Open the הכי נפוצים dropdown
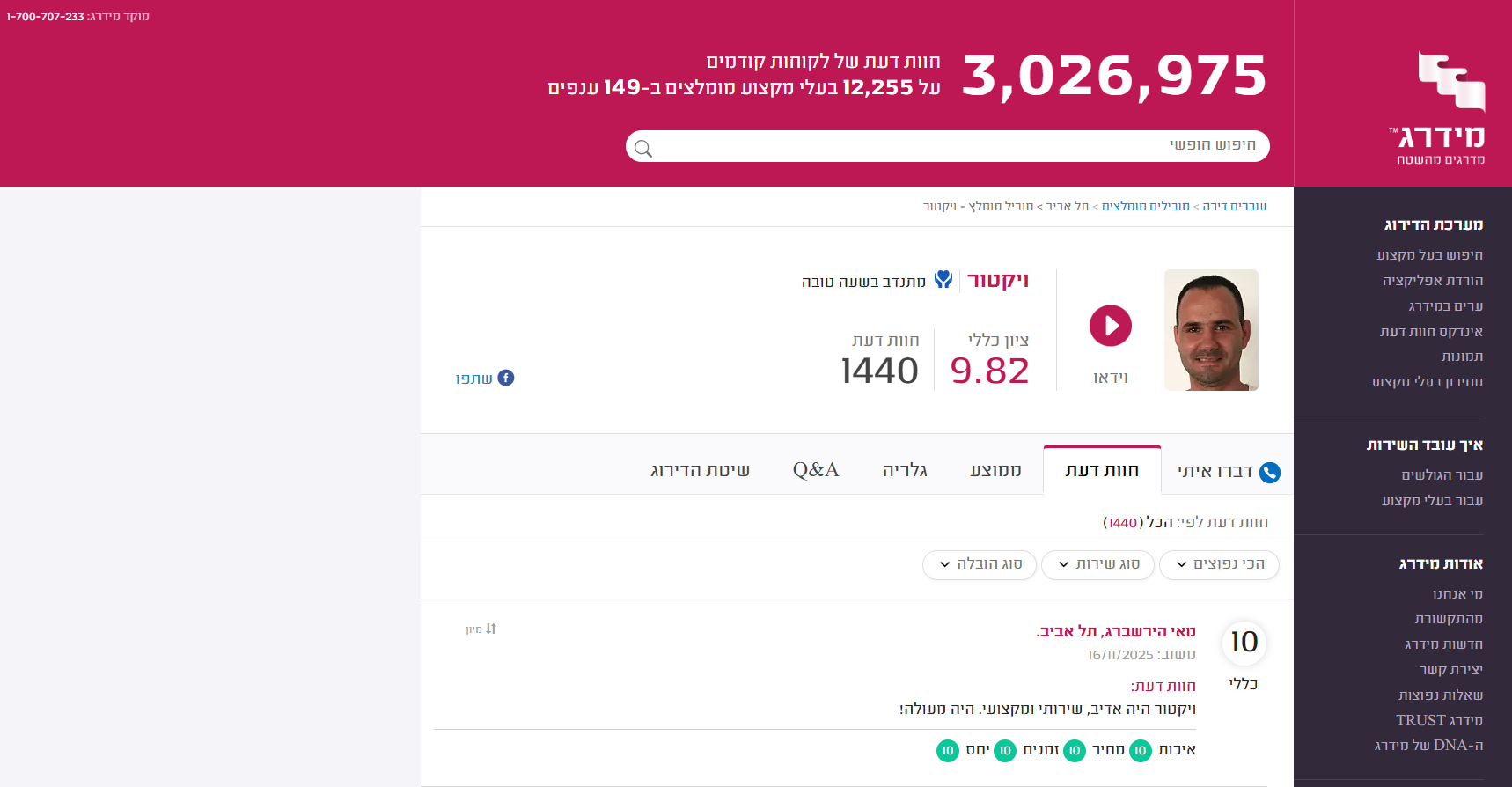 tap(1220, 564)
